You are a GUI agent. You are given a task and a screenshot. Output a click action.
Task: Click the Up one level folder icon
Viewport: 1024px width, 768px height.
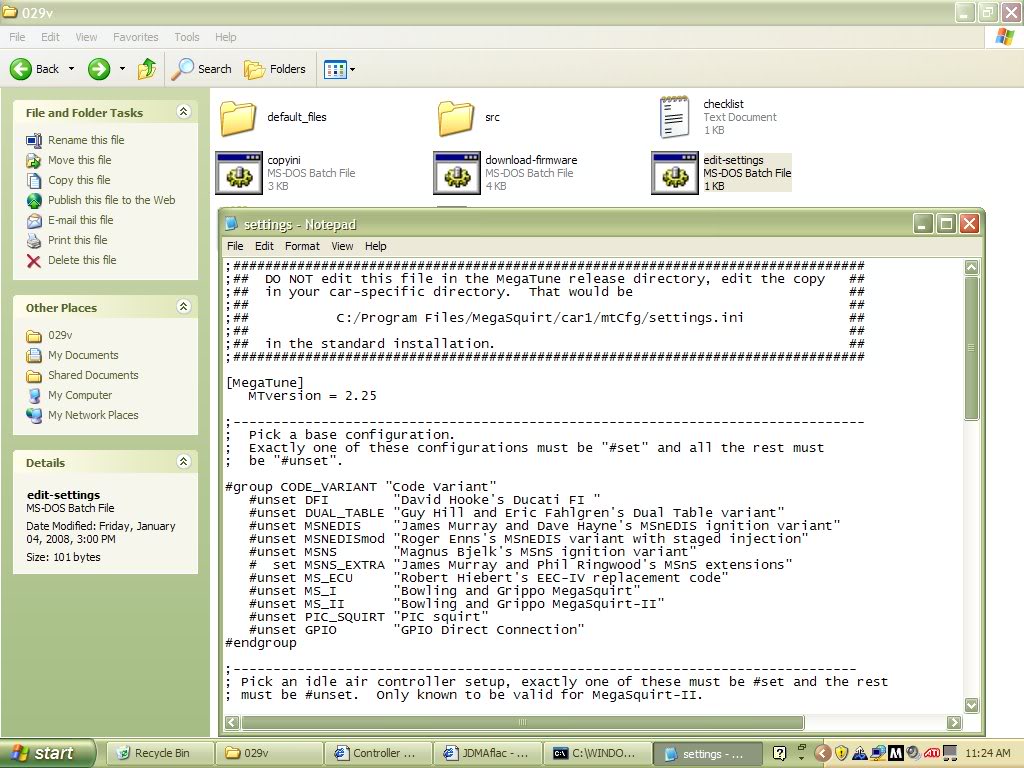click(147, 69)
